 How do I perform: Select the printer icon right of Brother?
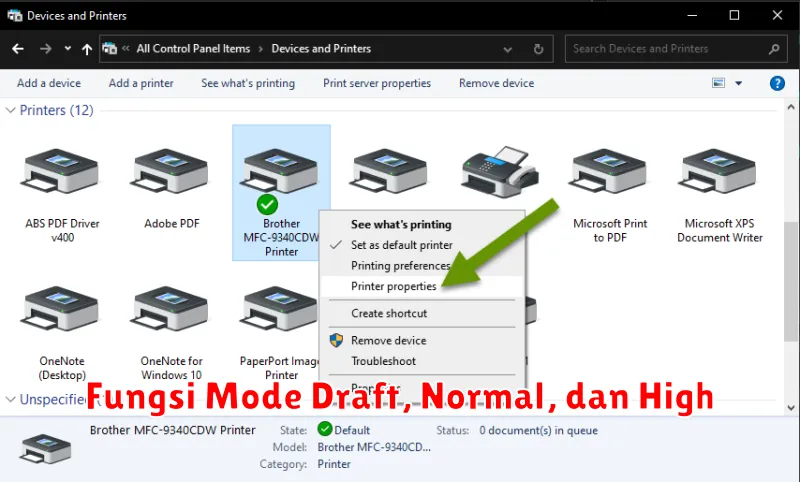390,170
